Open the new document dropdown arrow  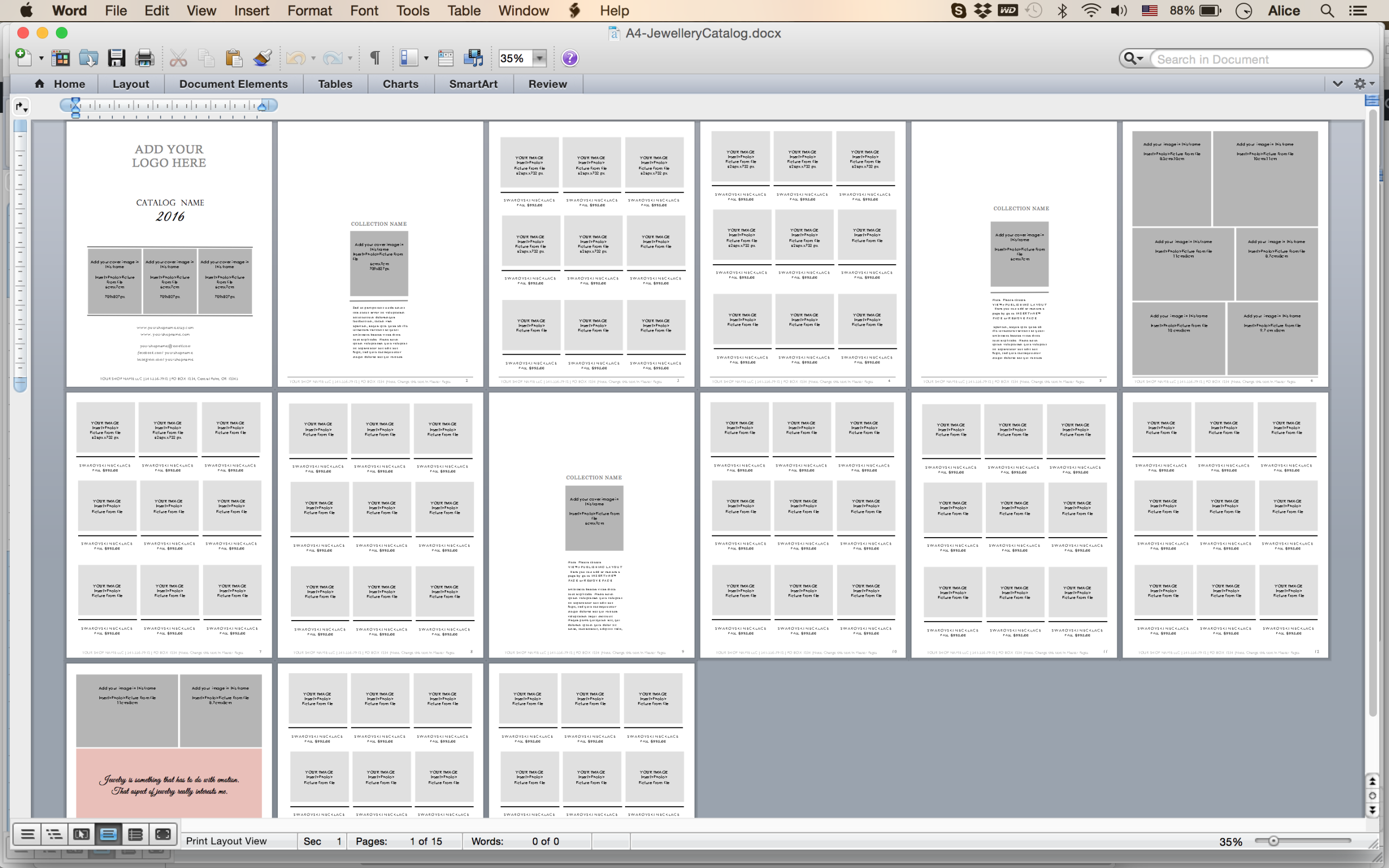click(x=41, y=59)
